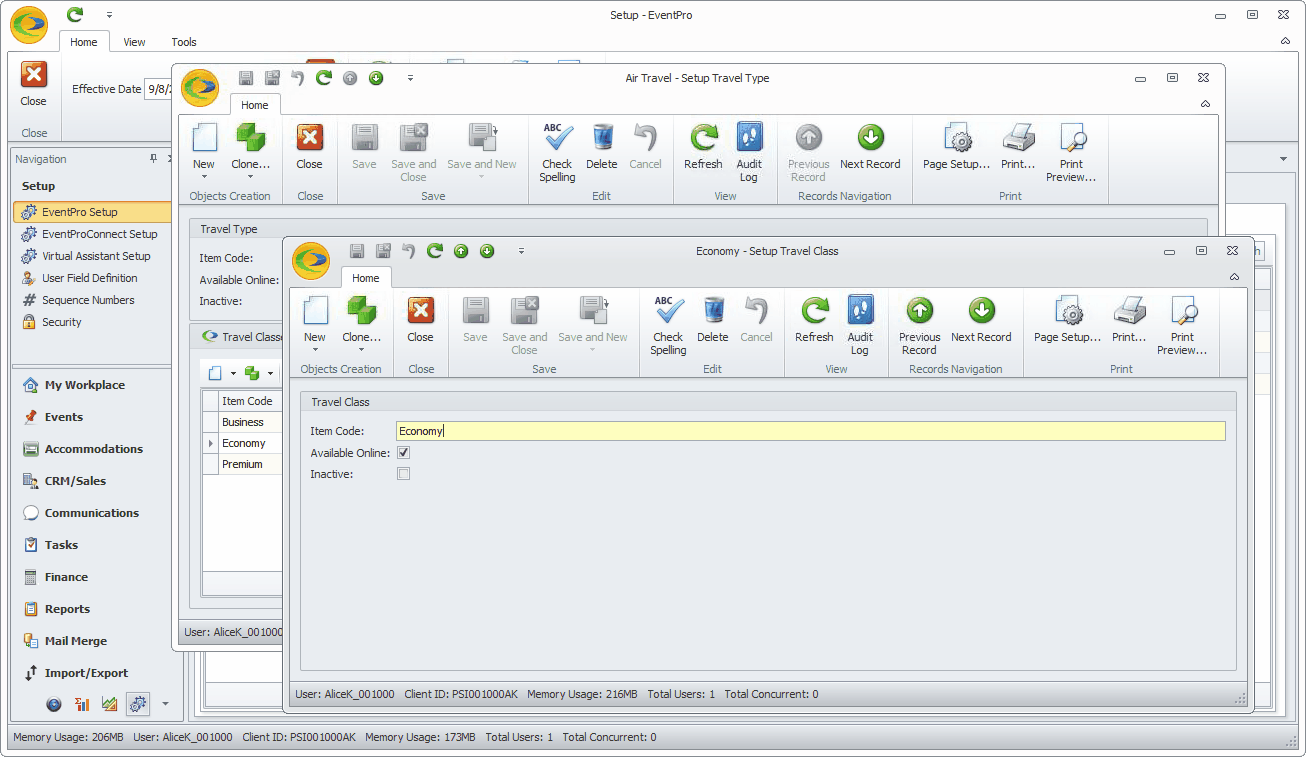Open Clone dropdown arrow in Air Travel ribbon
The width and height of the screenshot is (1306, 757).
(250, 176)
